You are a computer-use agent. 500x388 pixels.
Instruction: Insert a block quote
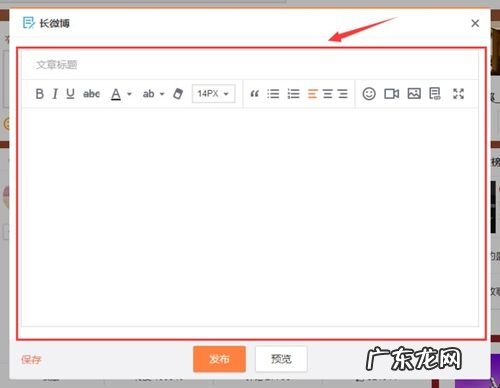coord(255,94)
